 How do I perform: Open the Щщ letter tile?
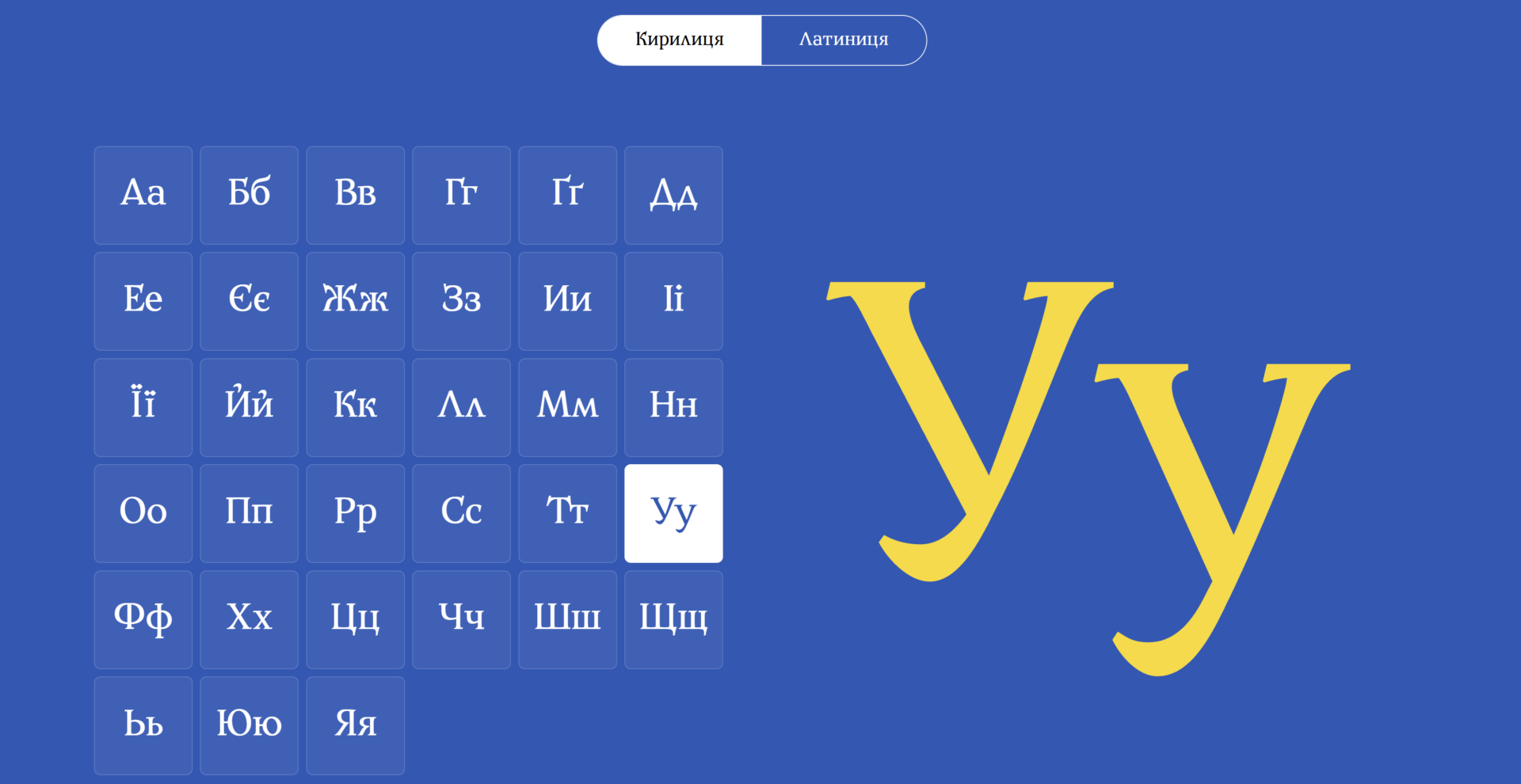coord(674,619)
